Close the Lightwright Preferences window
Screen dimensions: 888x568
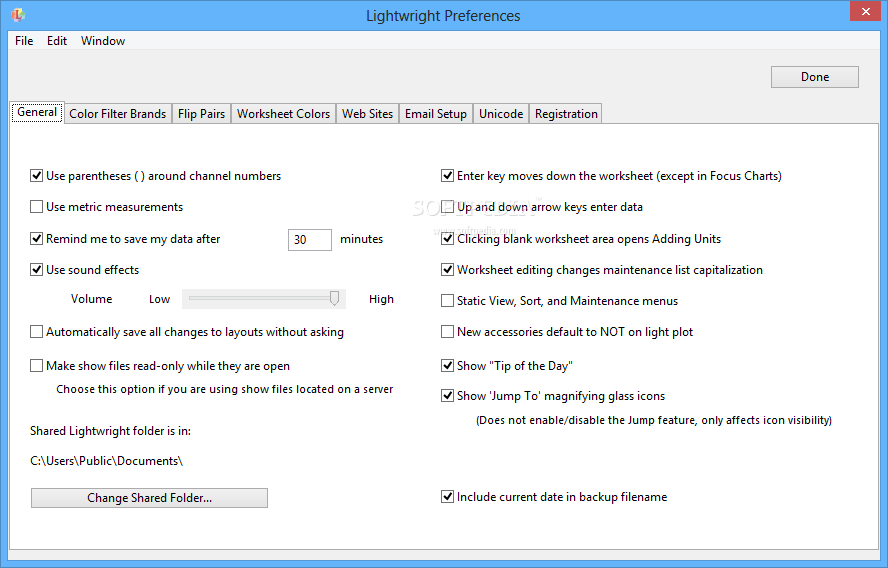865,11
